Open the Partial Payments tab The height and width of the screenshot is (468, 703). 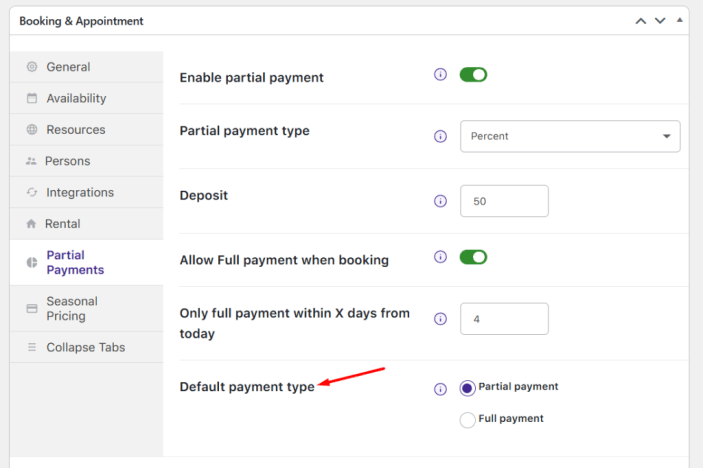[x=87, y=262]
